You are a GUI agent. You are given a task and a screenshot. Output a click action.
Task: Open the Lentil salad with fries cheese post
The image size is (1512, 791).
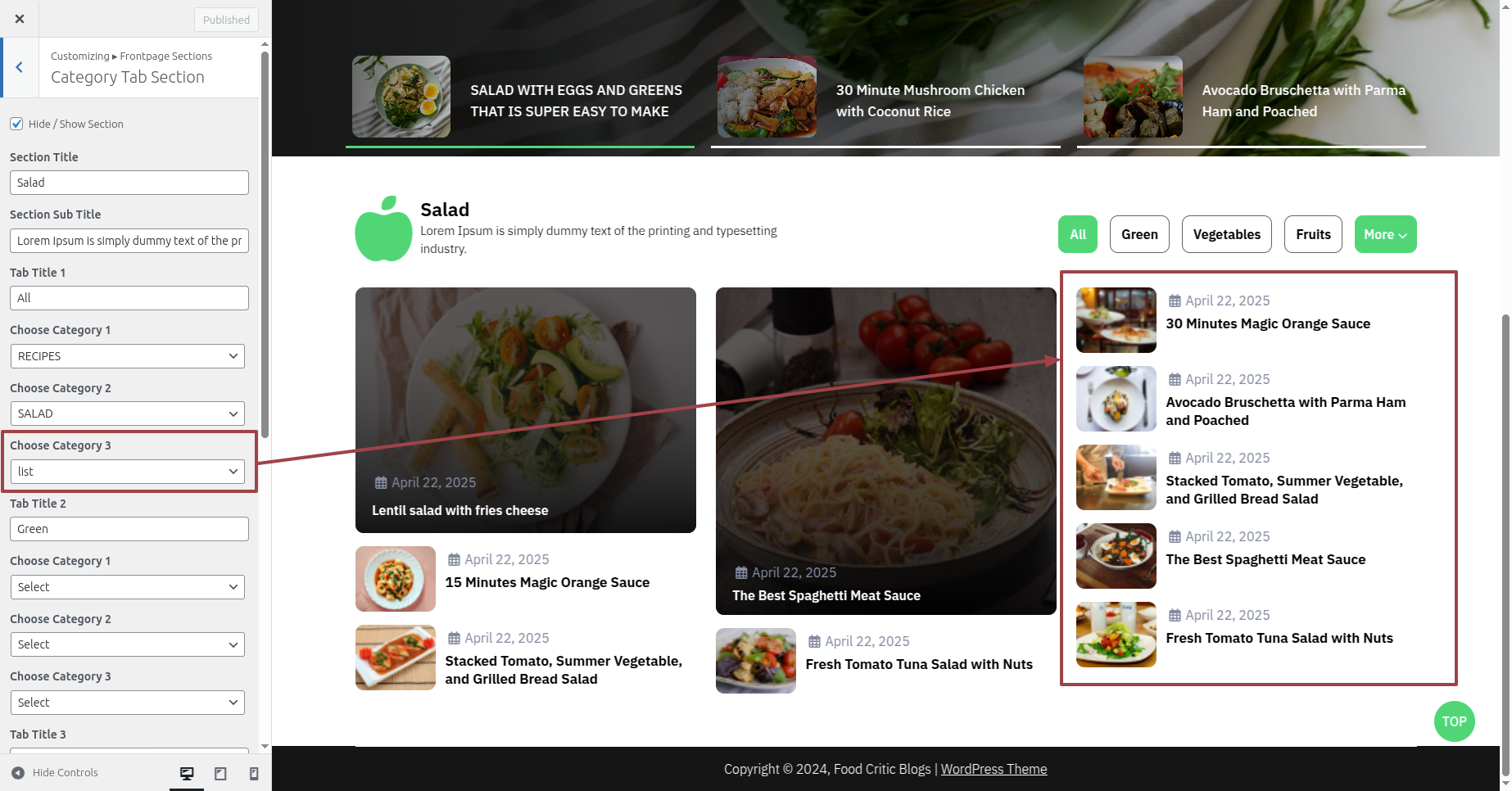[460, 510]
